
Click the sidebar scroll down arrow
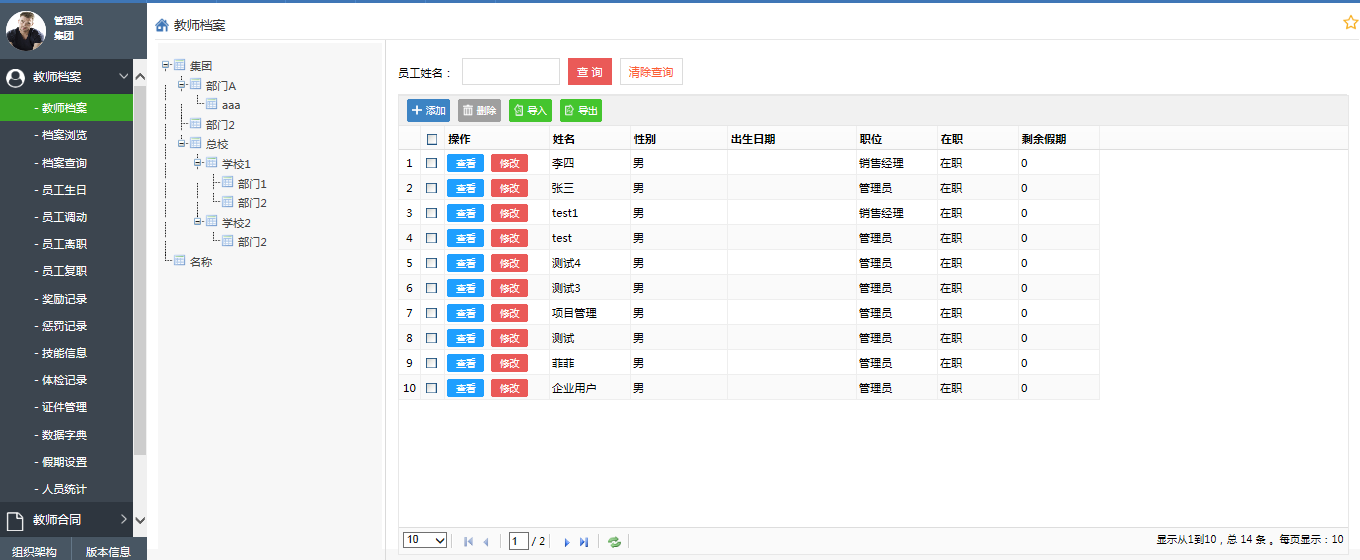(140, 520)
